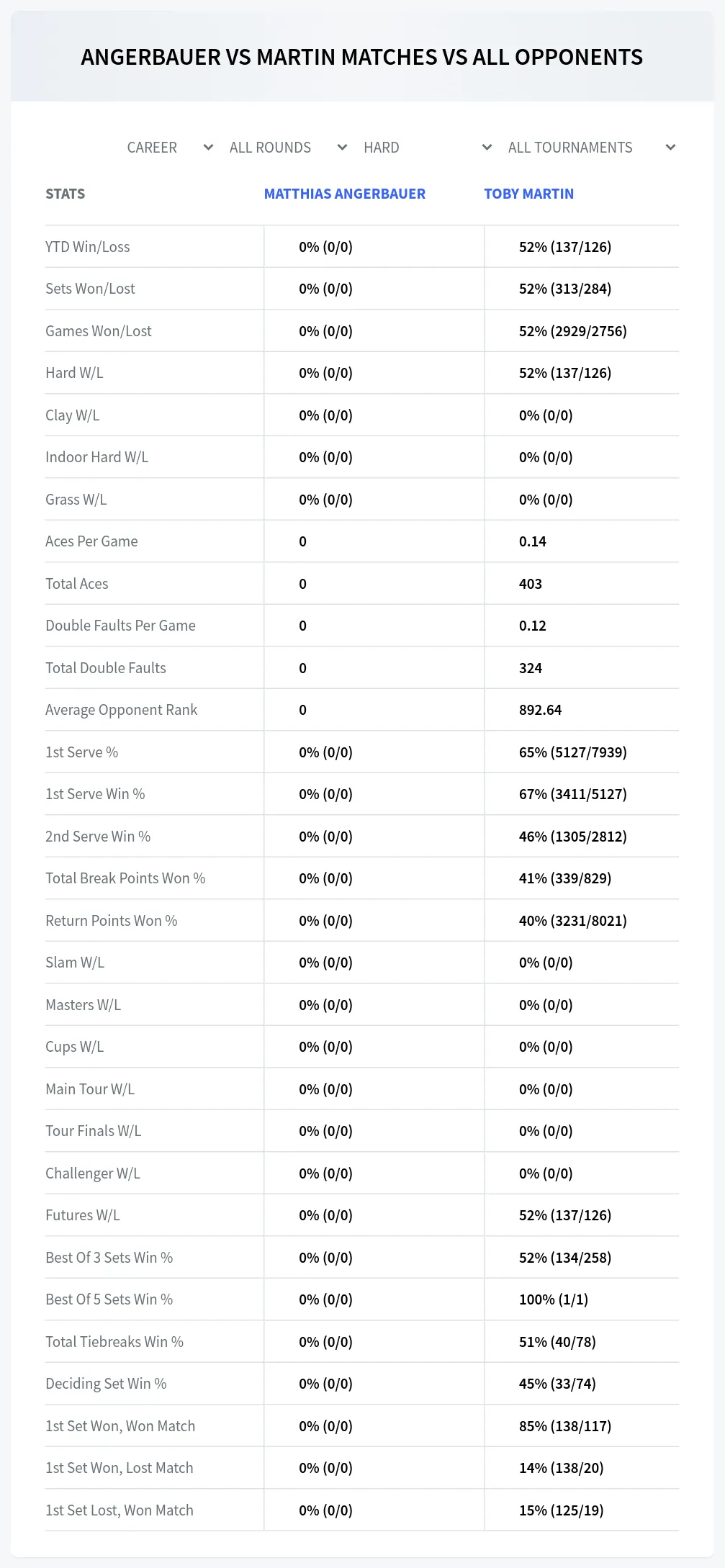Select the Average Opponent Rank row label

pyautogui.click(x=121, y=710)
